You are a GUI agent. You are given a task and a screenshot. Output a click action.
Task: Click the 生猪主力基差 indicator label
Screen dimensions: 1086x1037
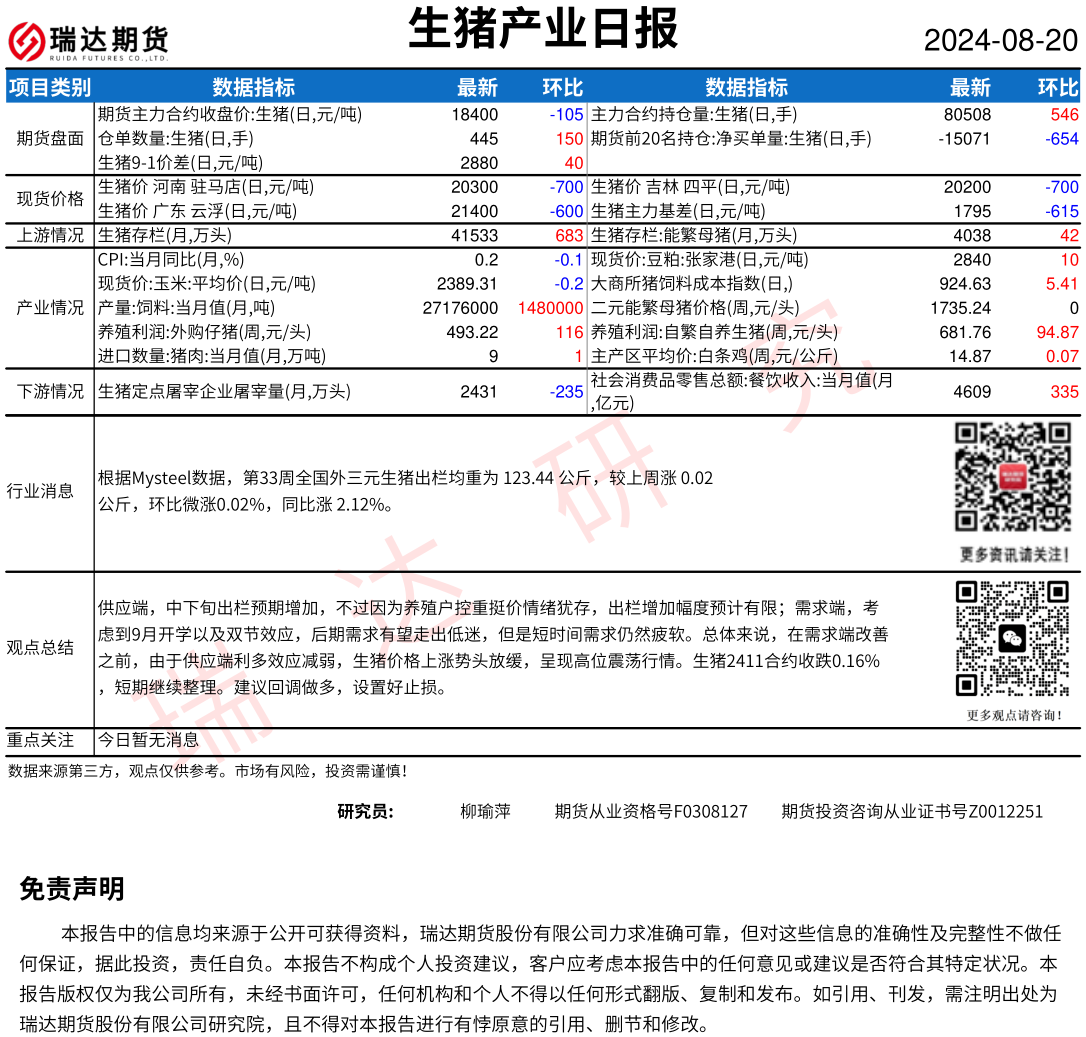(677, 211)
